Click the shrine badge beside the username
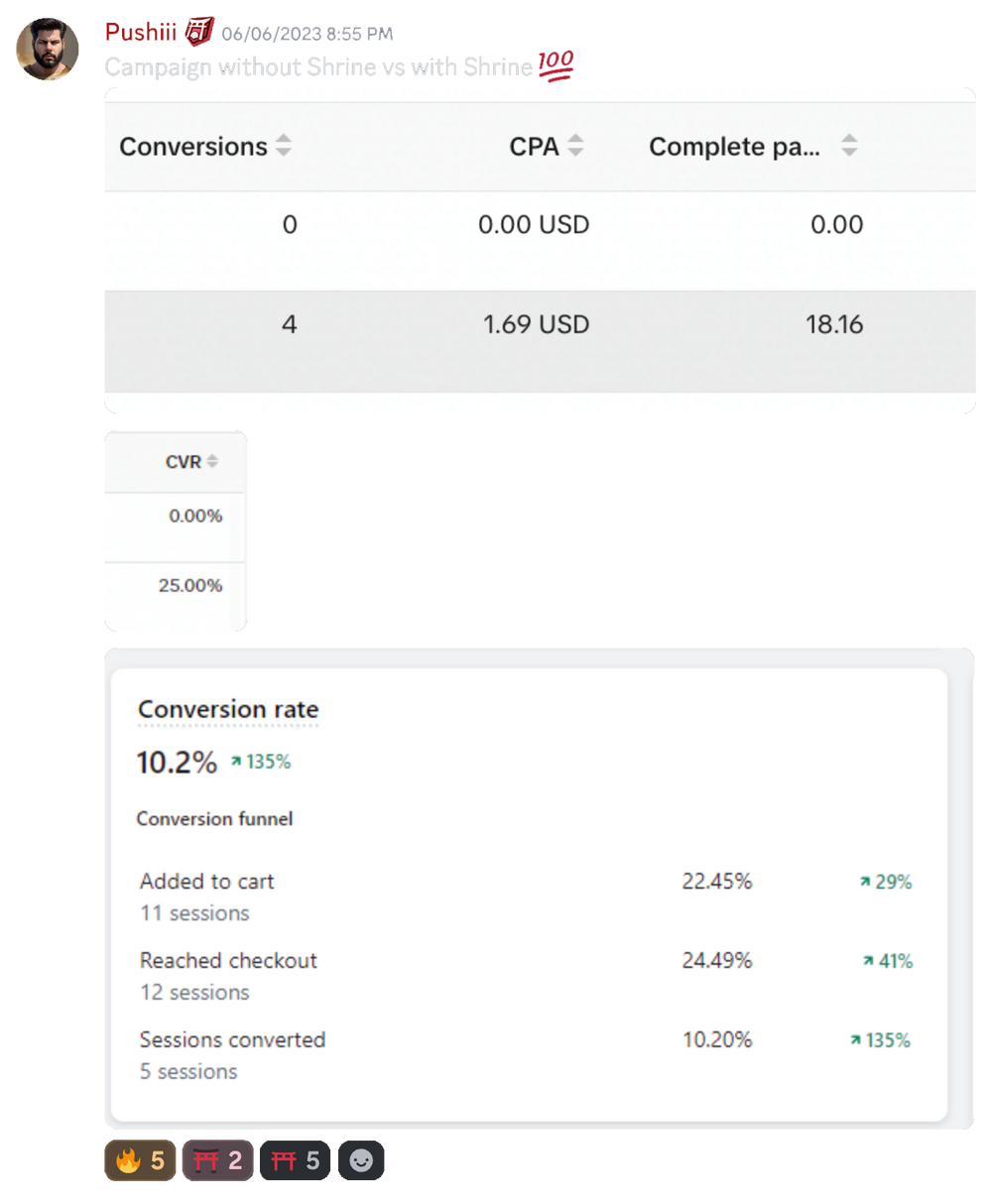The height and width of the screenshot is (1204, 992). (200, 32)
